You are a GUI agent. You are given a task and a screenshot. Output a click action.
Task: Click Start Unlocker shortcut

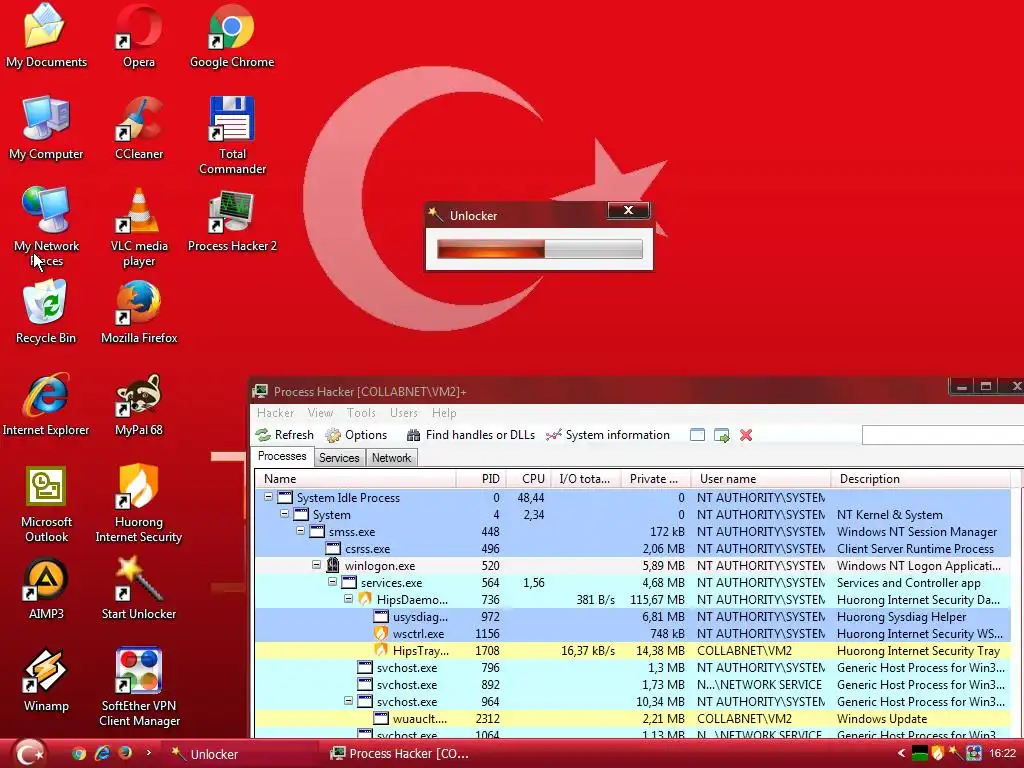point(138,588)
